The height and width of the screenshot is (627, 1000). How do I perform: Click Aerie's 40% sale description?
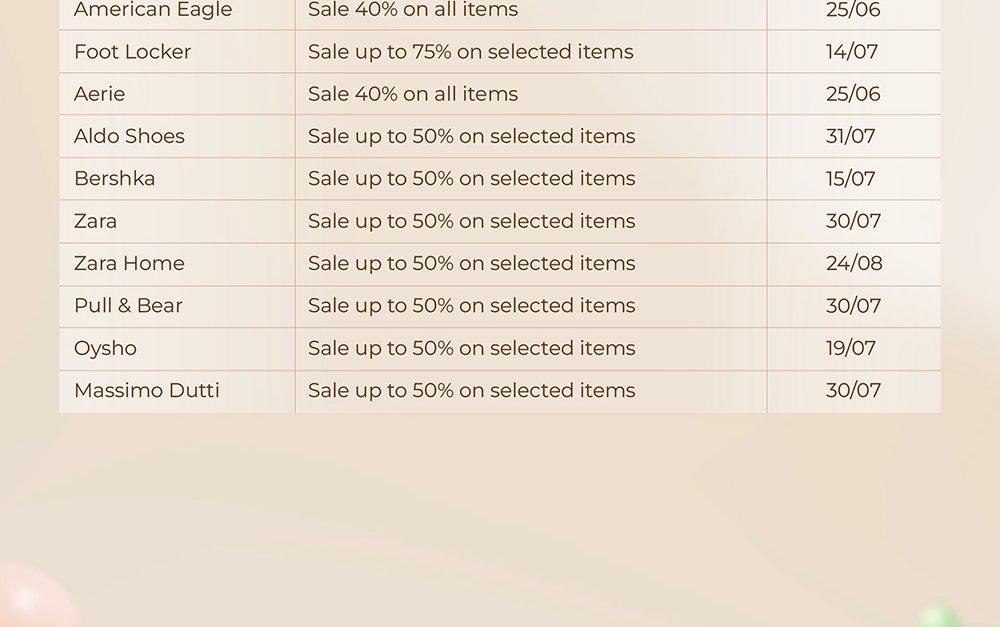coord(413,94)
